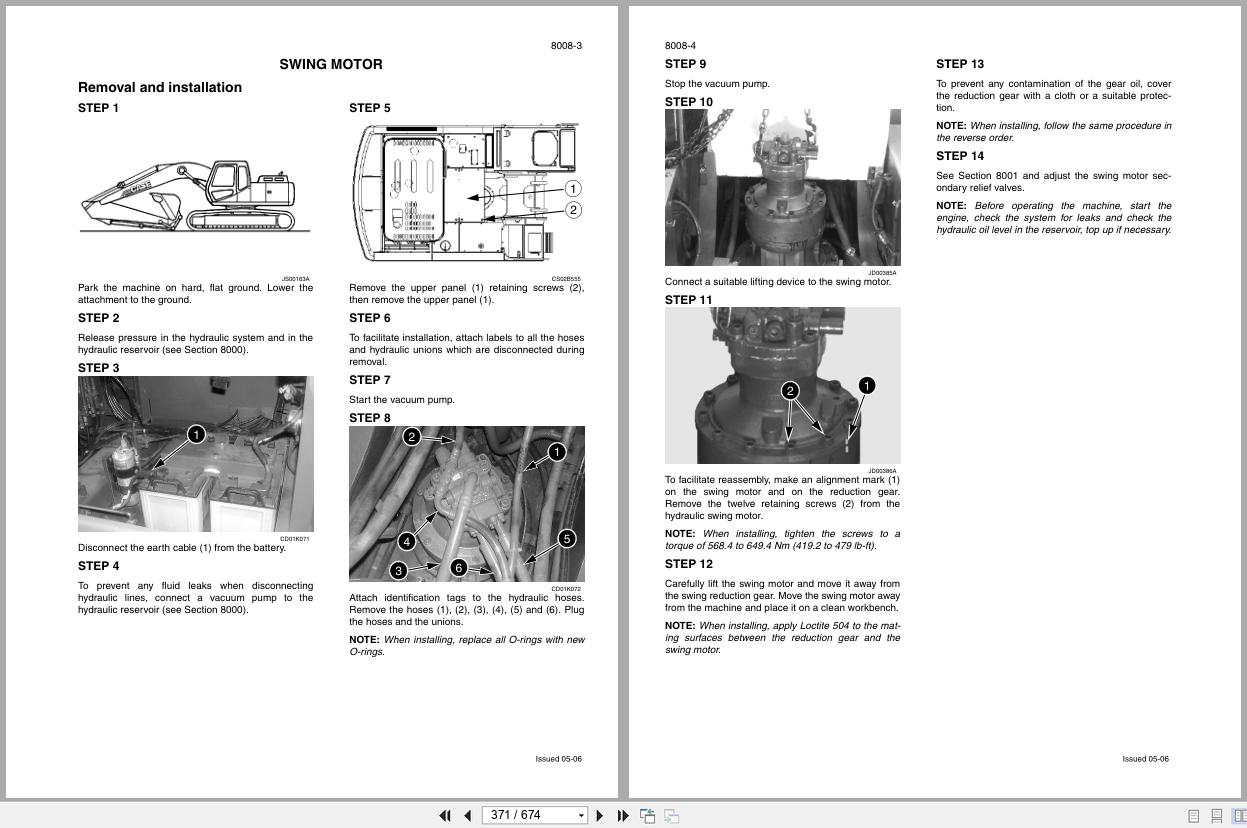The width and height of the screenshot is (1247, 828).
Task: Click the STEP 3 battery photo
Action: [196, 454]
